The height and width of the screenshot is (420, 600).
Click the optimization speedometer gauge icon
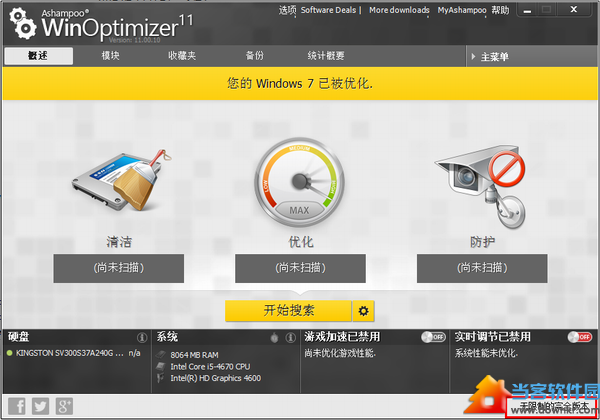point(300,182)
